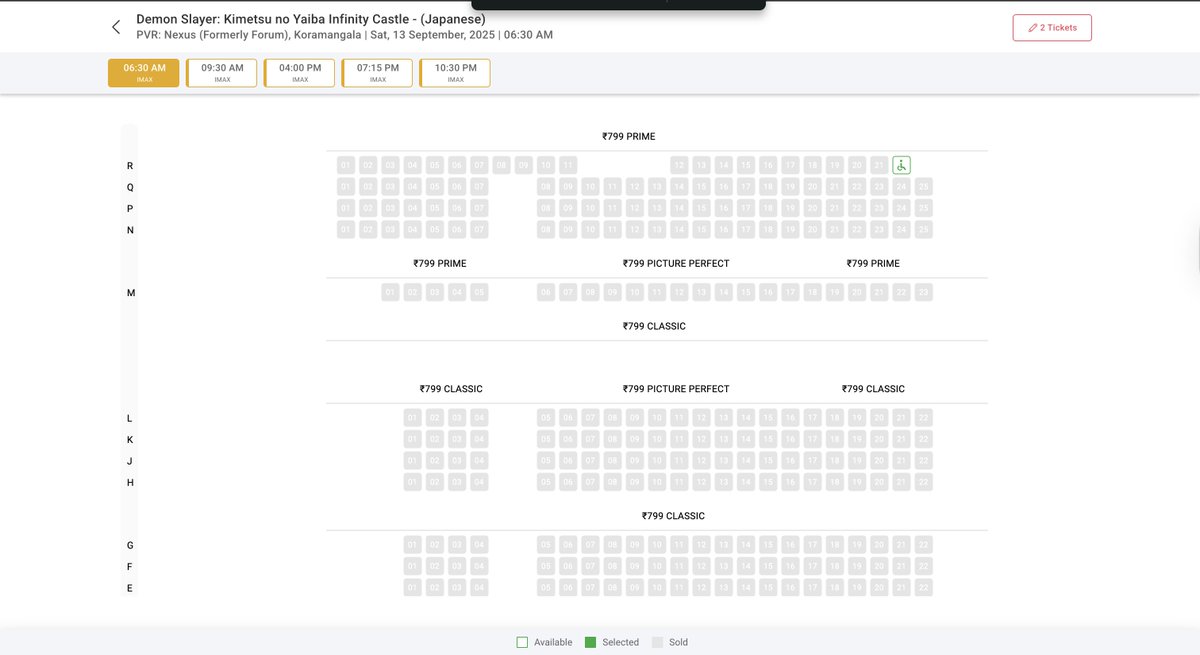Switch to the 09:30 AM IMAX showtime

click(x=221, y=72)
